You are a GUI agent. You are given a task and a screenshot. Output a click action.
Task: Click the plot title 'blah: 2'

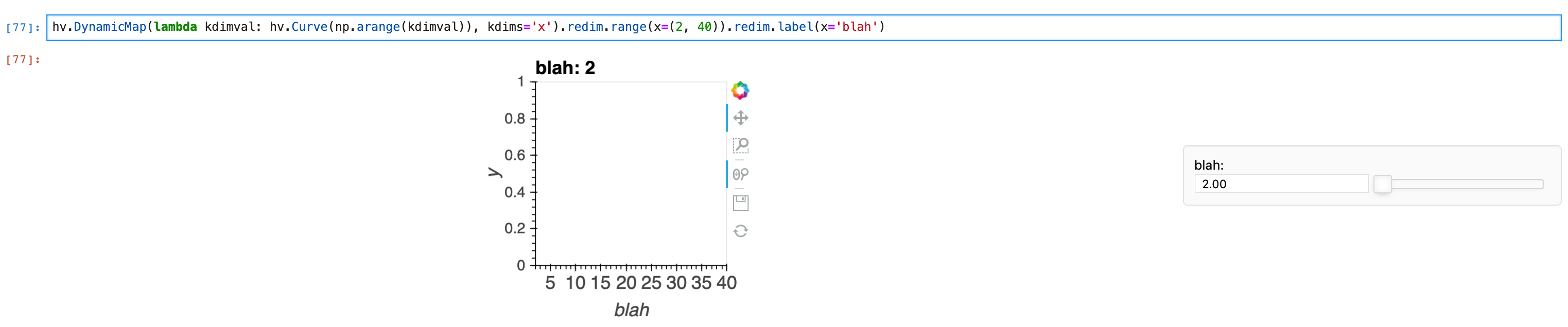pos(566,67)
